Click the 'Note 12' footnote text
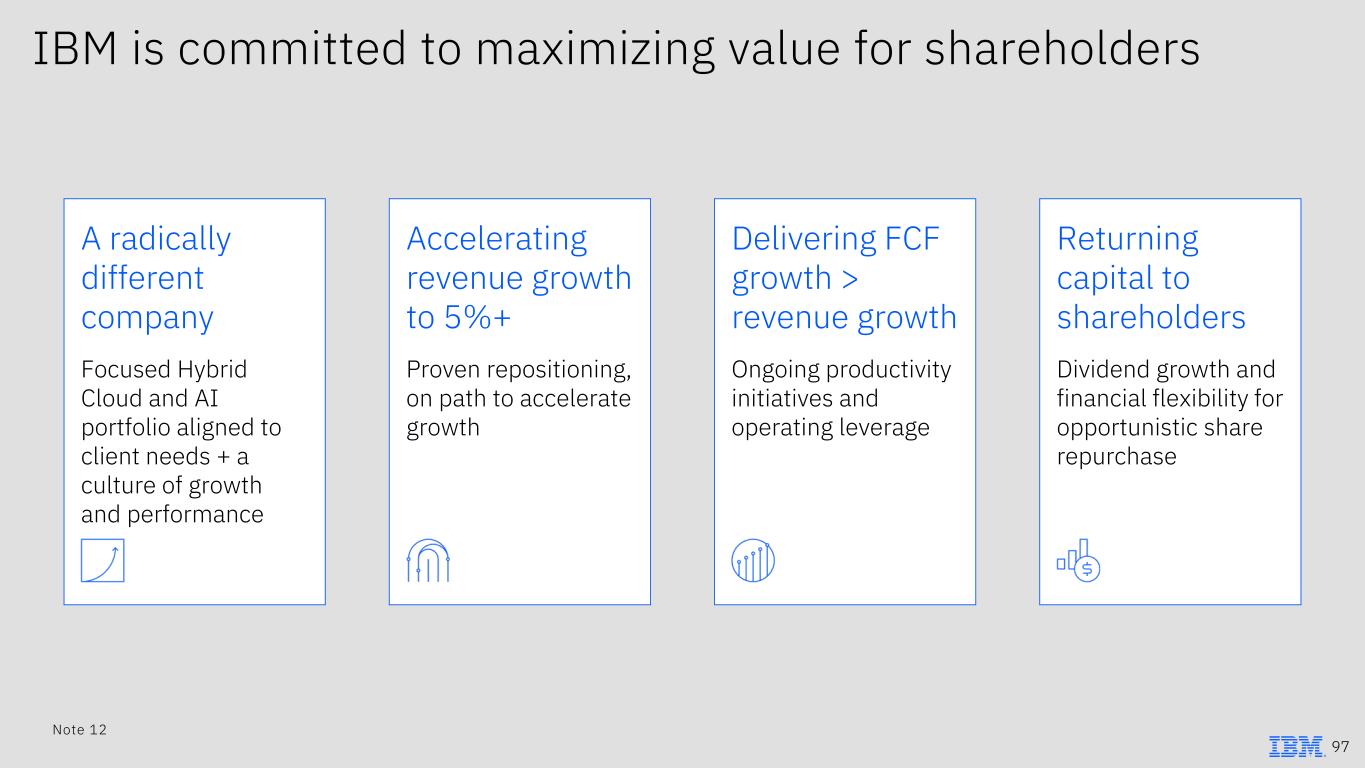The width and height of the screenshot is (1365, 768). click(79, 730)
